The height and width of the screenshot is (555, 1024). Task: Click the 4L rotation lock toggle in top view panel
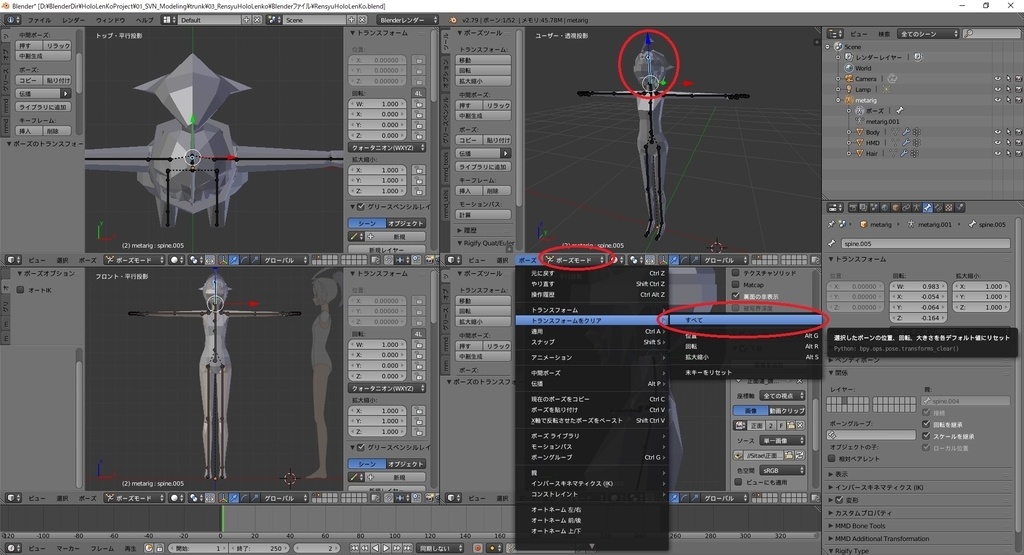point(419,93)
